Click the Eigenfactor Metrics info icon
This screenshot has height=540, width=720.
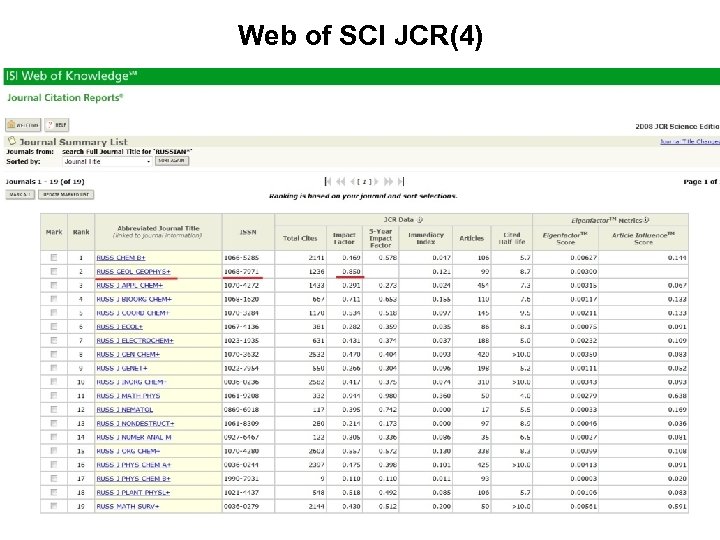click(x=646, y=220)
